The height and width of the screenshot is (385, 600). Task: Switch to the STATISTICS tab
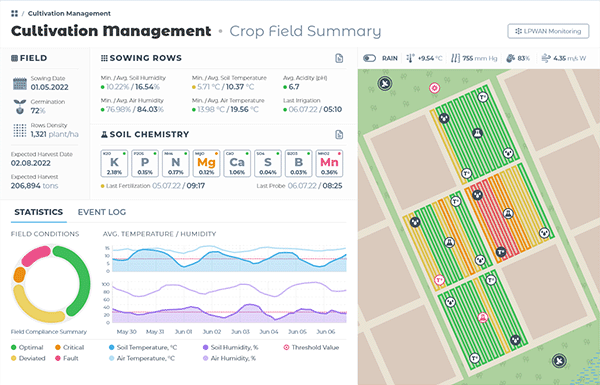click(39, 212)
